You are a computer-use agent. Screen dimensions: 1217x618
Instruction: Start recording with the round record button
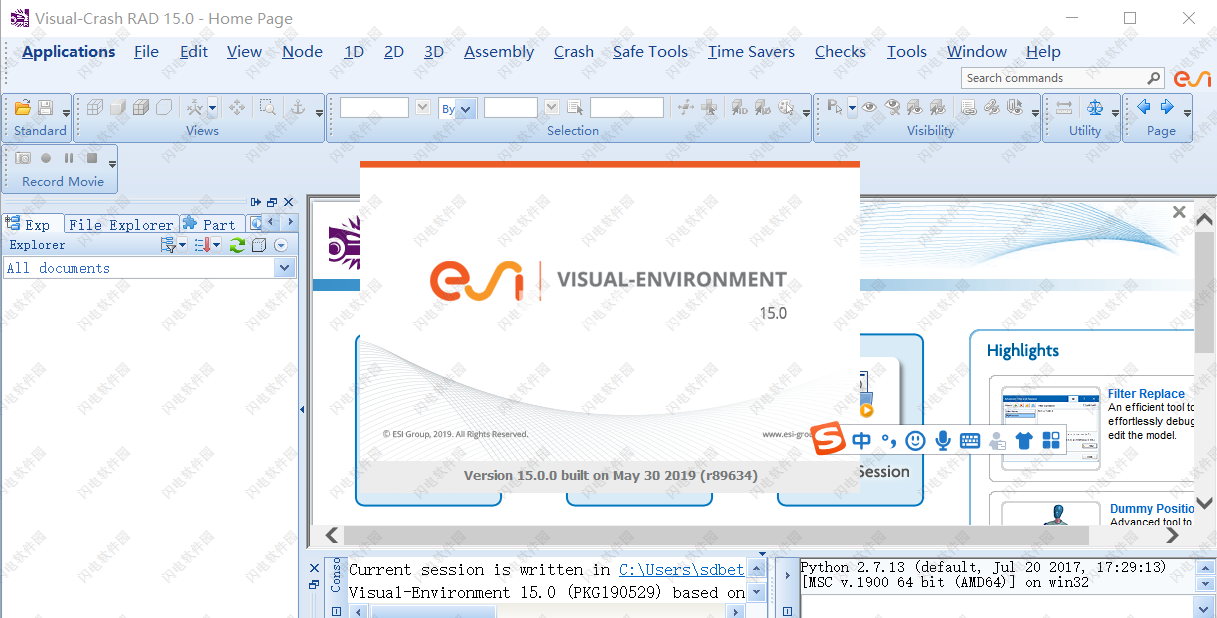[x=46, y=158]
